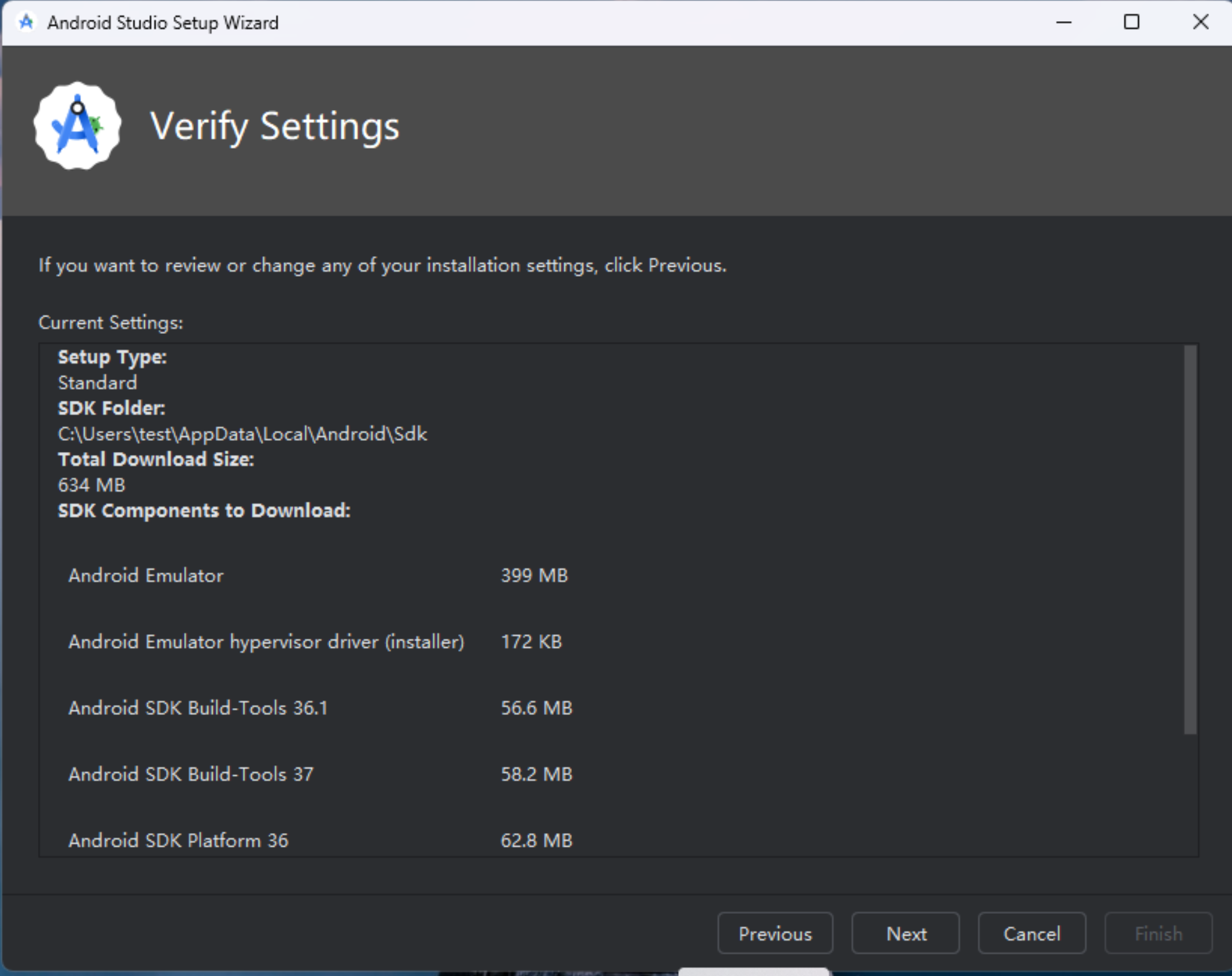Select the Android Emulator row
Screen dimensions: 1232x976
tap(318, 575)
